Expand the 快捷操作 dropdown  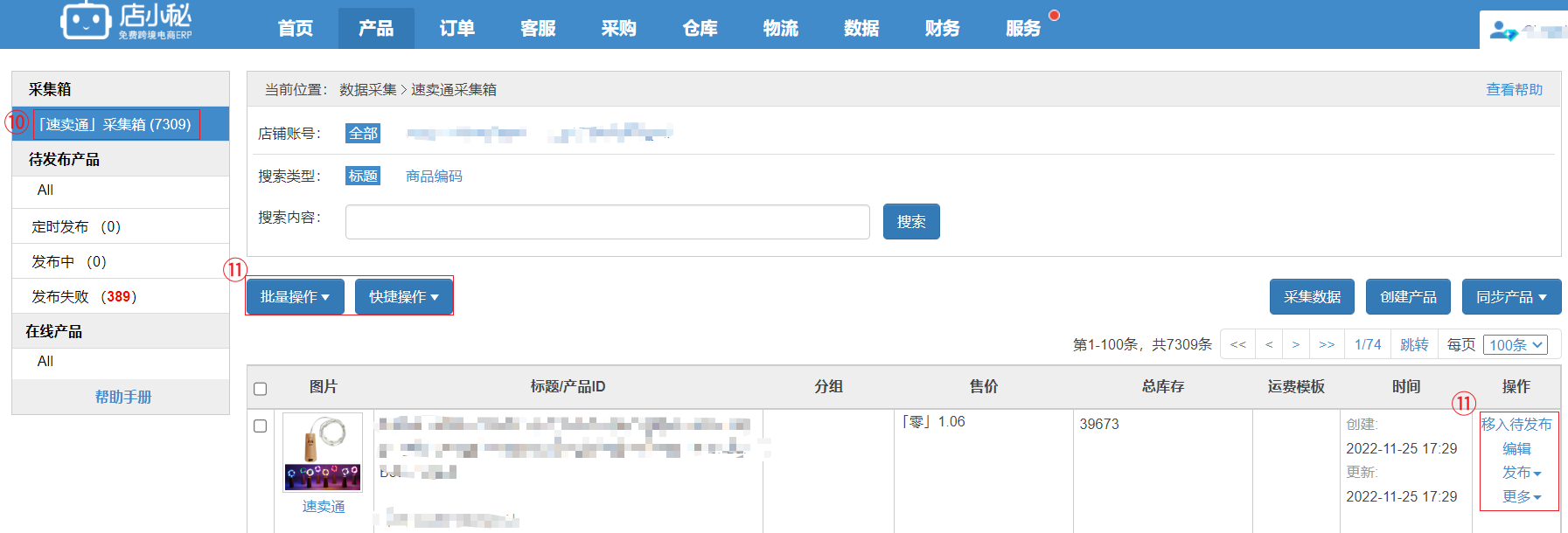click(404, 297)
